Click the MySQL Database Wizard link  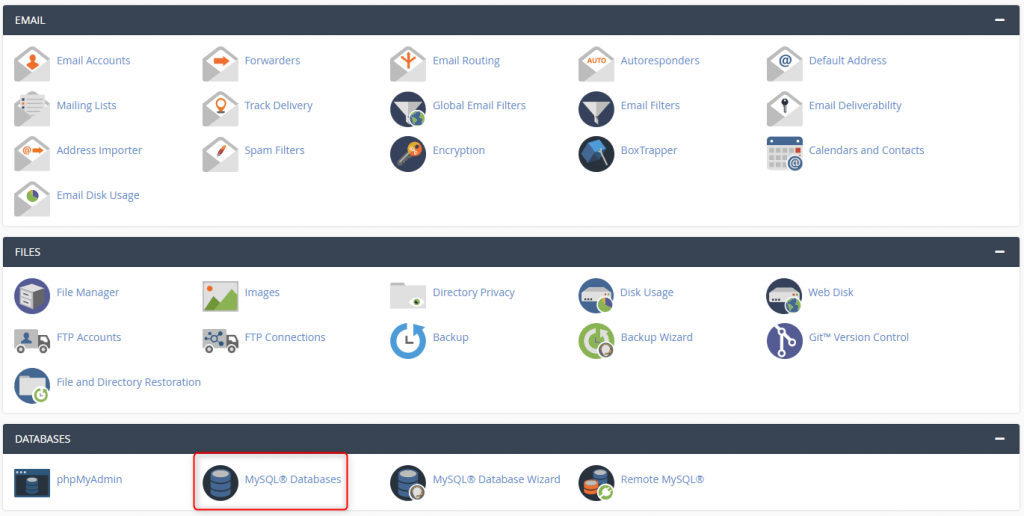496,480
